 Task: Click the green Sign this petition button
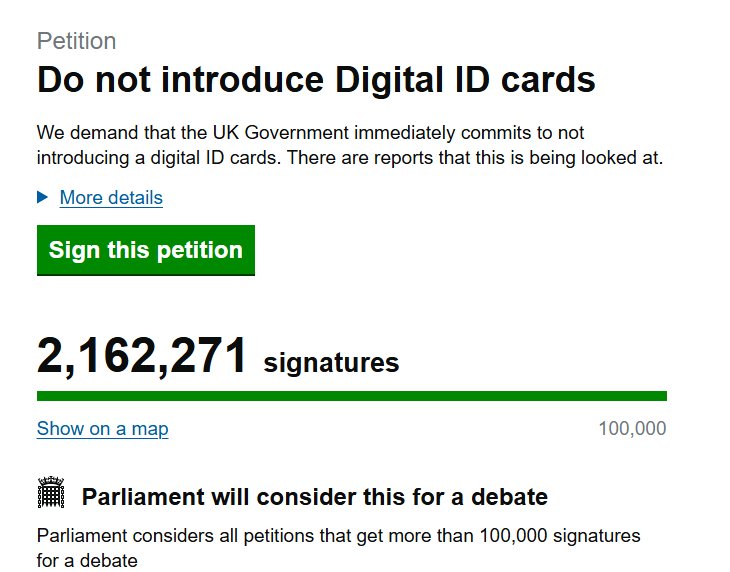(x=146, y=250)
